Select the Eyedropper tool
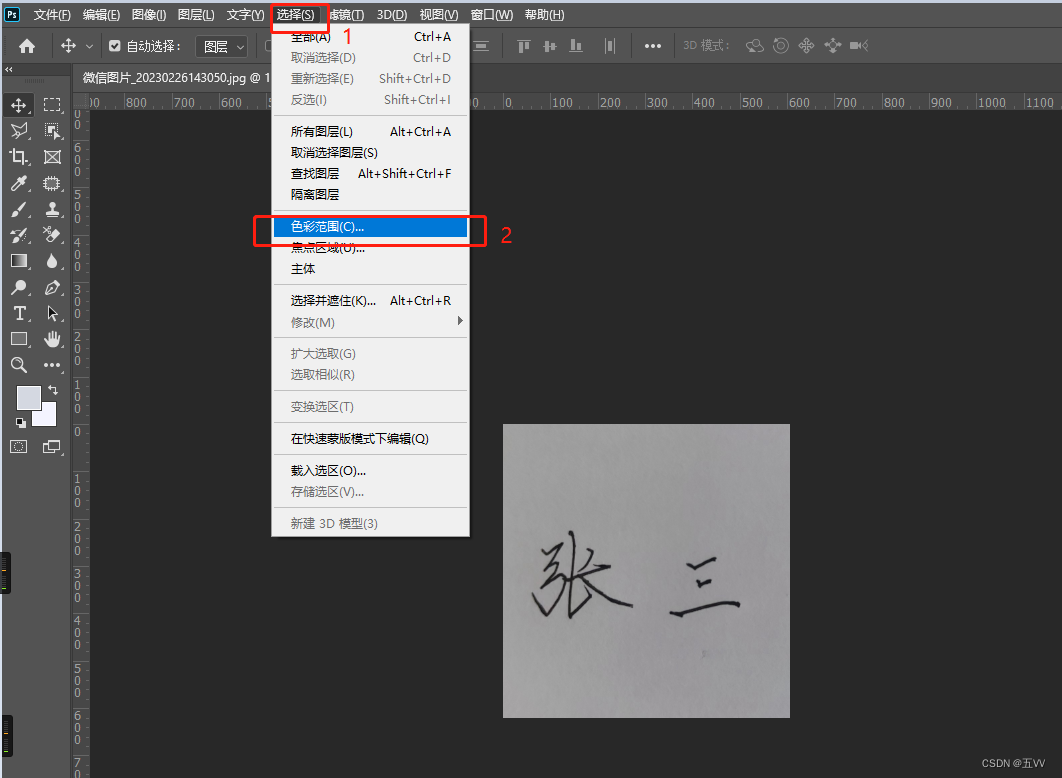 (x=19, y=183)
